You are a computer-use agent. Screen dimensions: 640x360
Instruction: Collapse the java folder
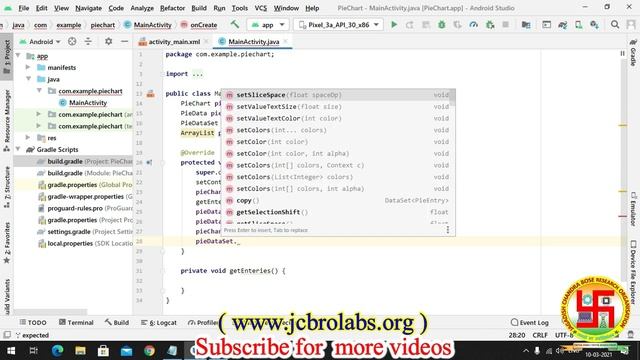(x=28, y=79)
